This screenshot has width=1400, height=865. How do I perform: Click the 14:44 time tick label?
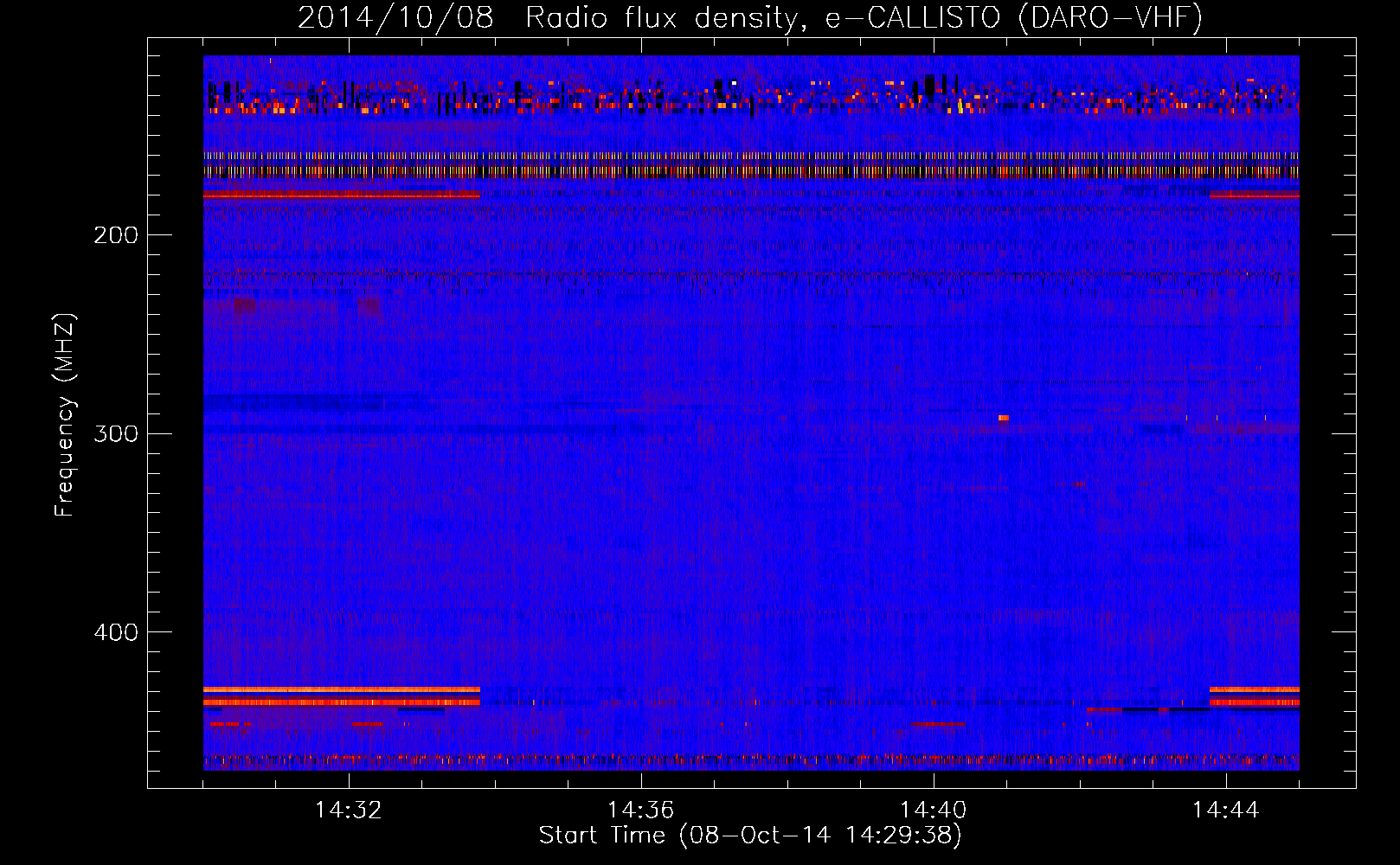[1225, 811]
